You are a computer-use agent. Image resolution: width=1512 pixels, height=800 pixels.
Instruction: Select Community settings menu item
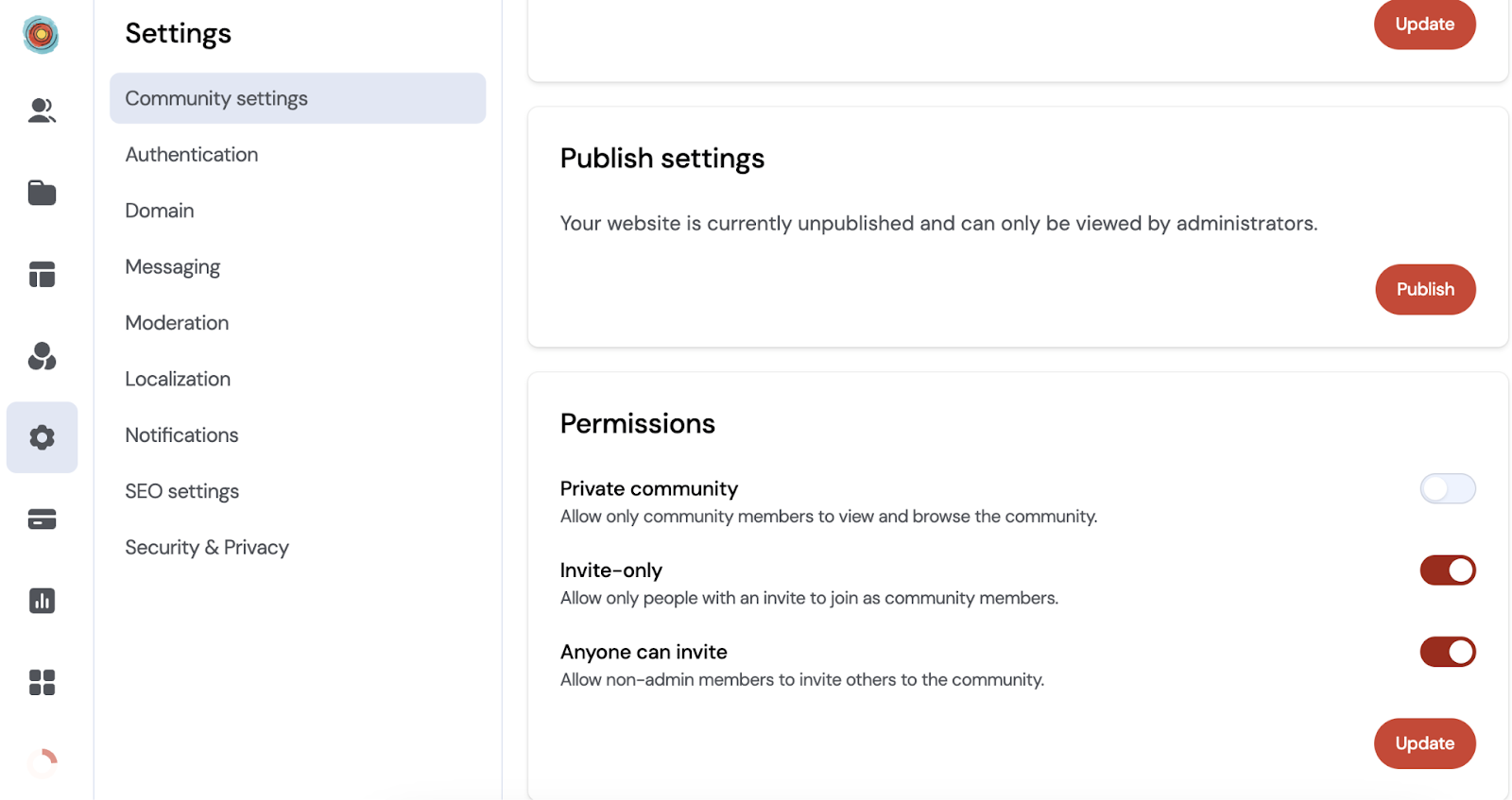[x=298, y=98]
